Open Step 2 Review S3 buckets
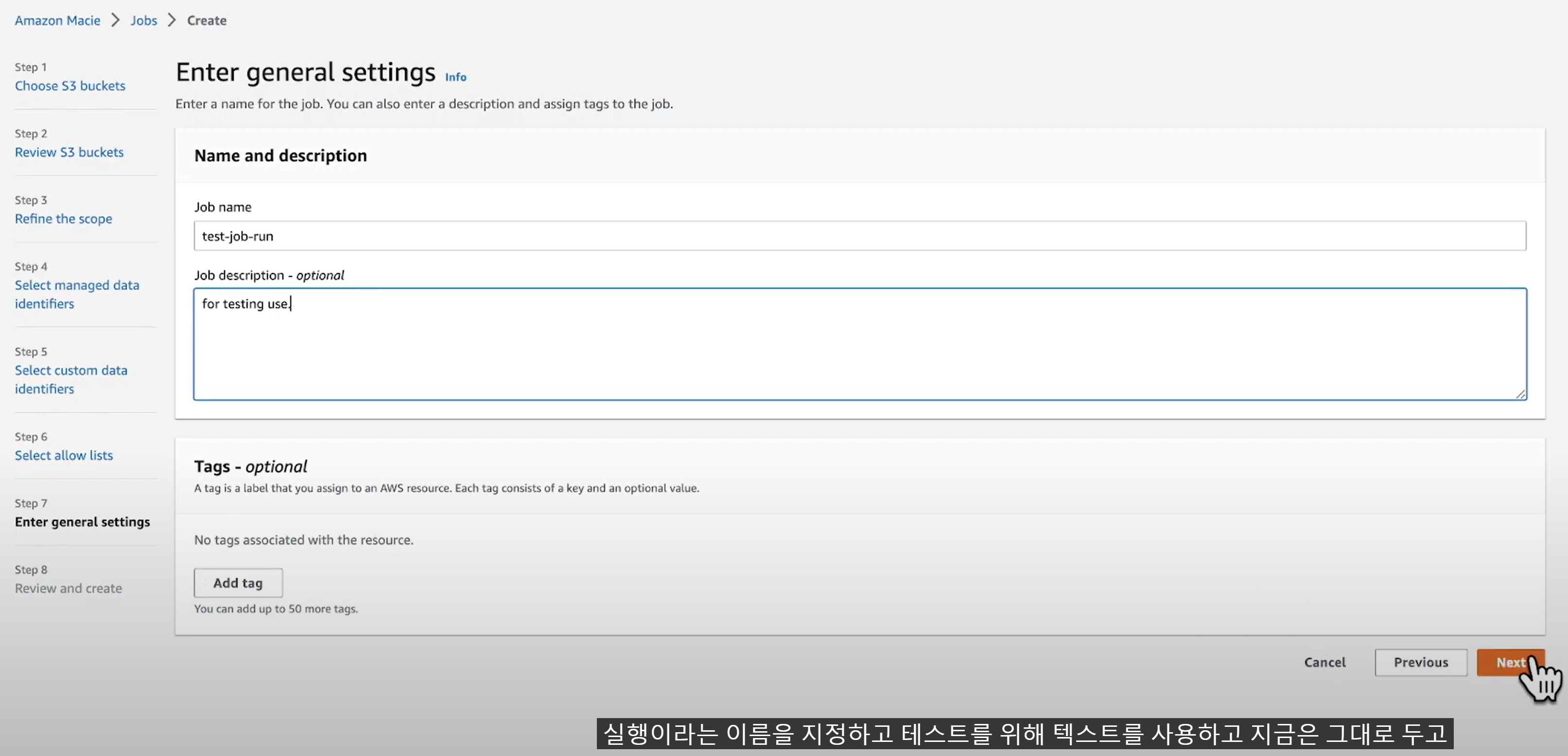This screenshot has height=756, width=1568. tap(69, 152)
